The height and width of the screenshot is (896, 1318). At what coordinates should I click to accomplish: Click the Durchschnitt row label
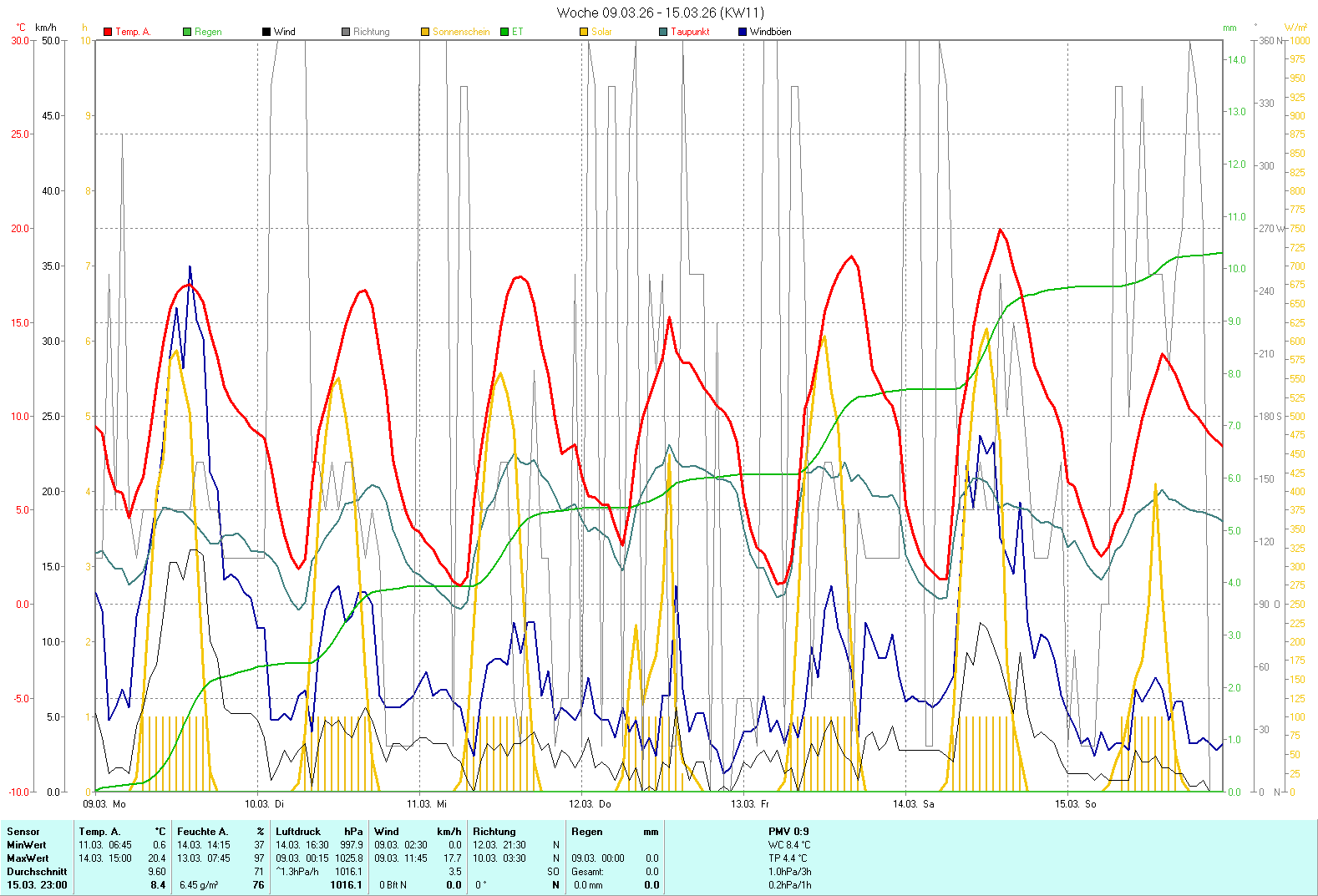tap(37, 872)
